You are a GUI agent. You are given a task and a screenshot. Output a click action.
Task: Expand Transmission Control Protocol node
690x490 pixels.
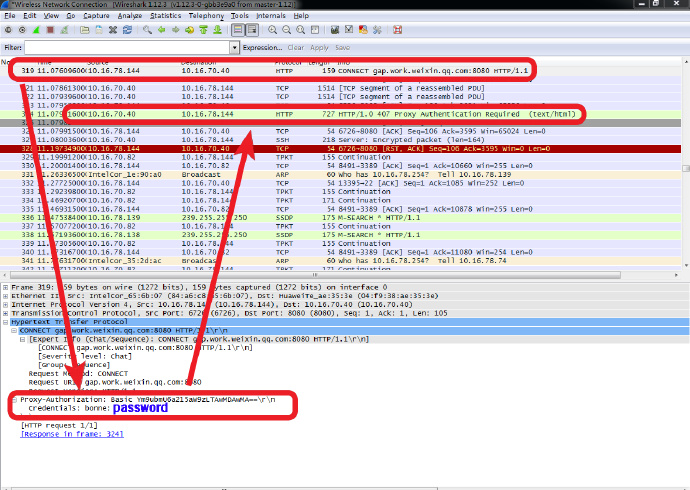[x=5, y=313]
